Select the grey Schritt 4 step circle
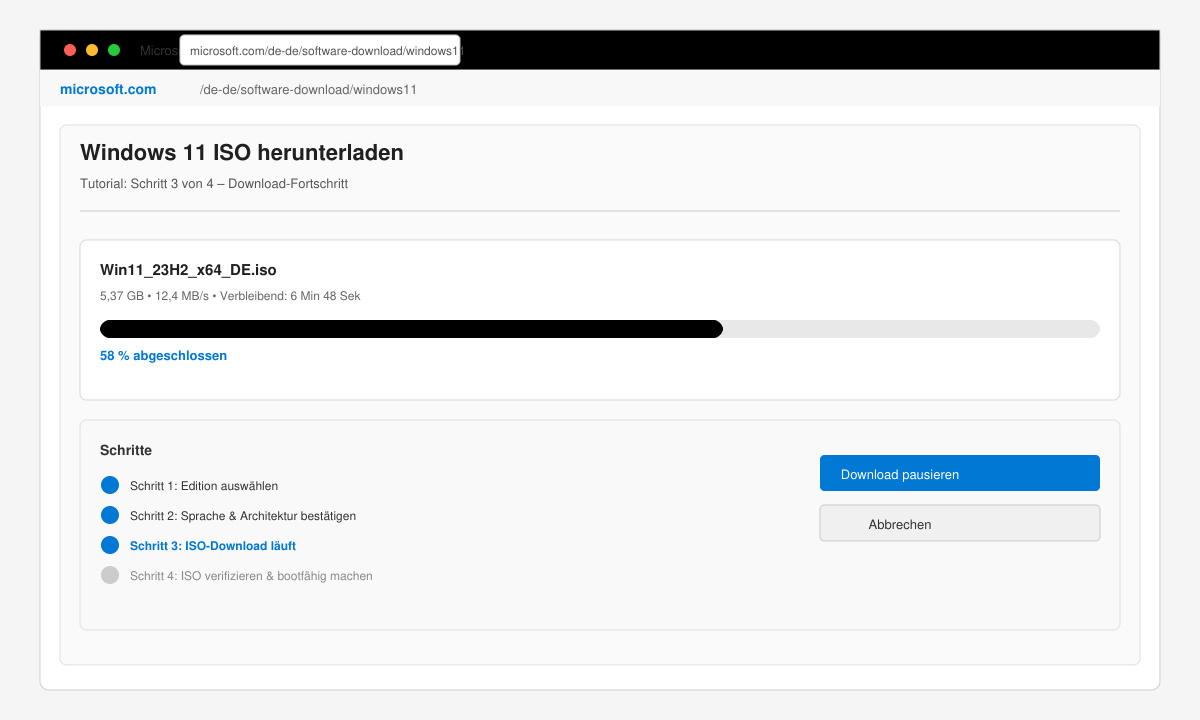 click(x=110, y=575)
